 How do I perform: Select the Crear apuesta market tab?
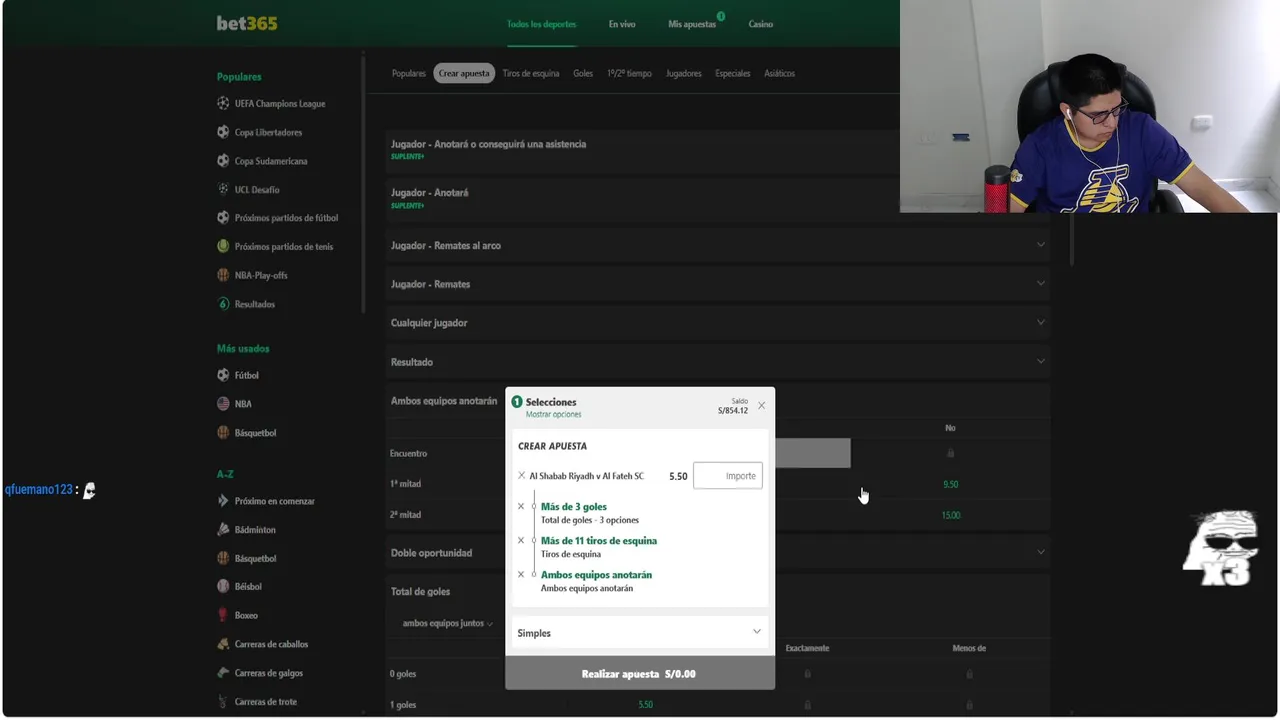[x=464, y=73]
